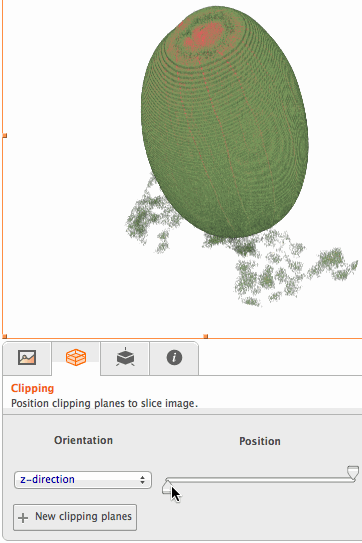The width and height of the screenshot is (362, 543).
Task: Click the middle of the Position slider track
Action: click(260, 480)
